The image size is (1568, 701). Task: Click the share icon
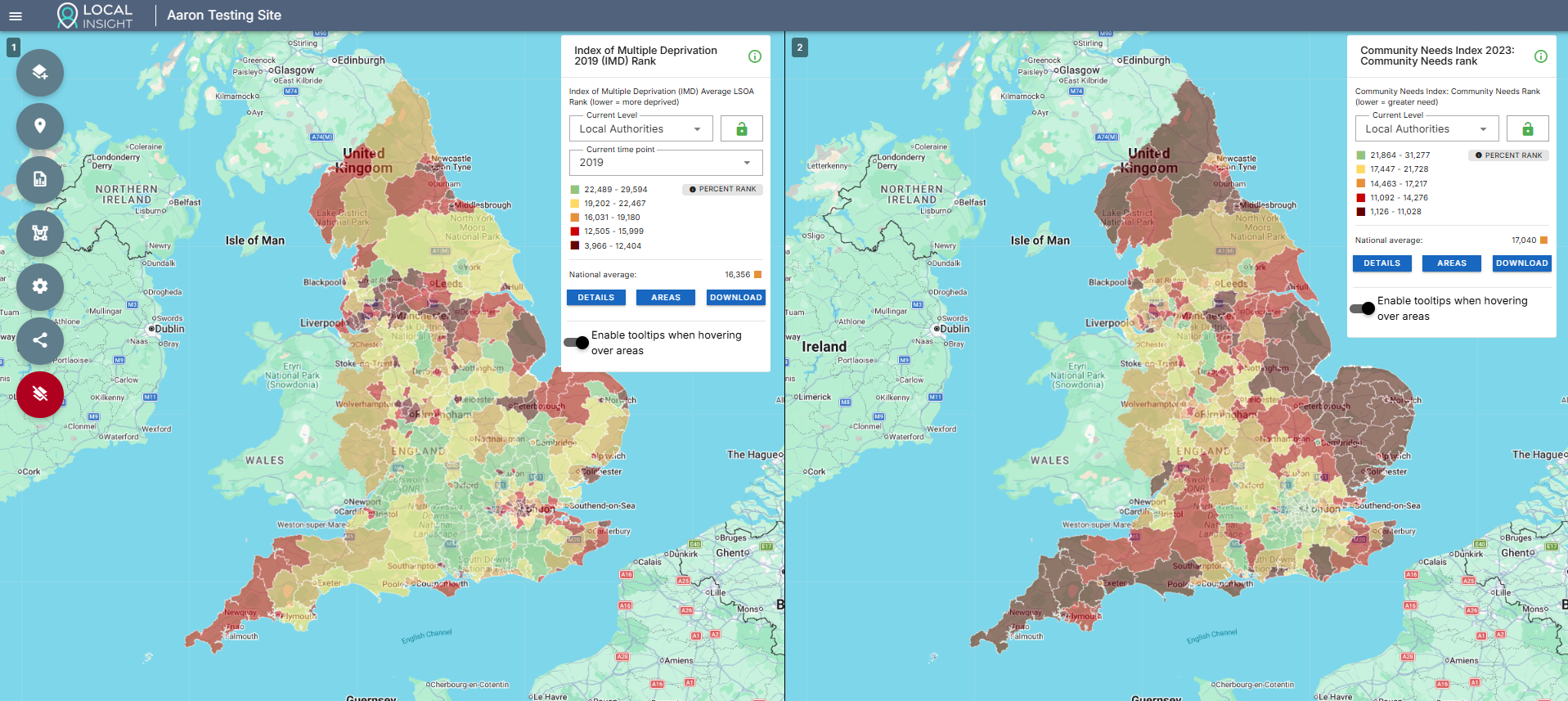pos(40,340)
